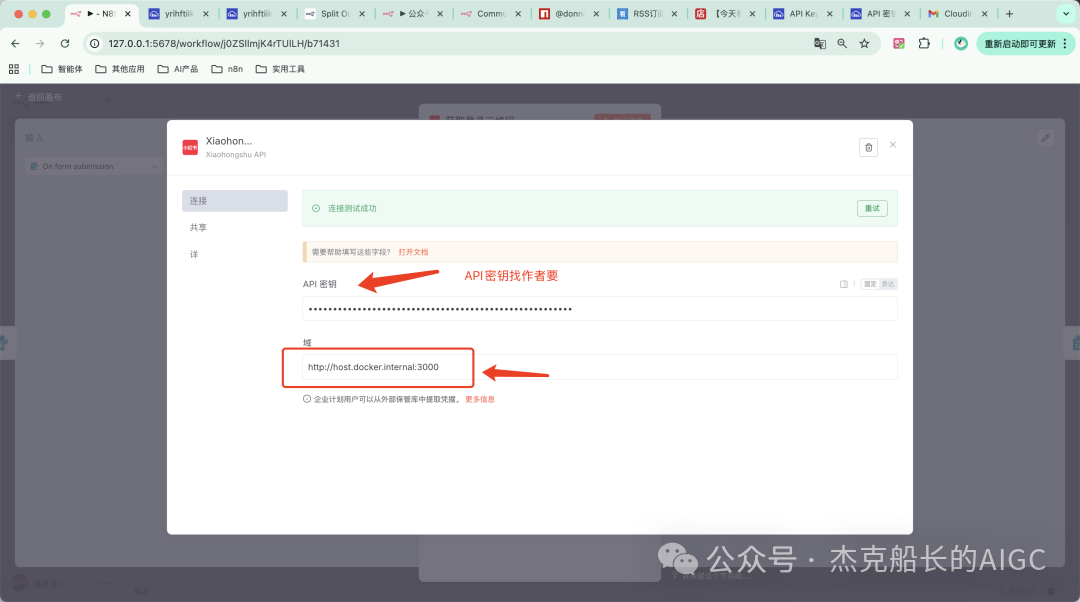1080x602 pixels.
Task: Open the 实用工具 bookmark folder
Action: pyautogui.click(x=280, y=69)
